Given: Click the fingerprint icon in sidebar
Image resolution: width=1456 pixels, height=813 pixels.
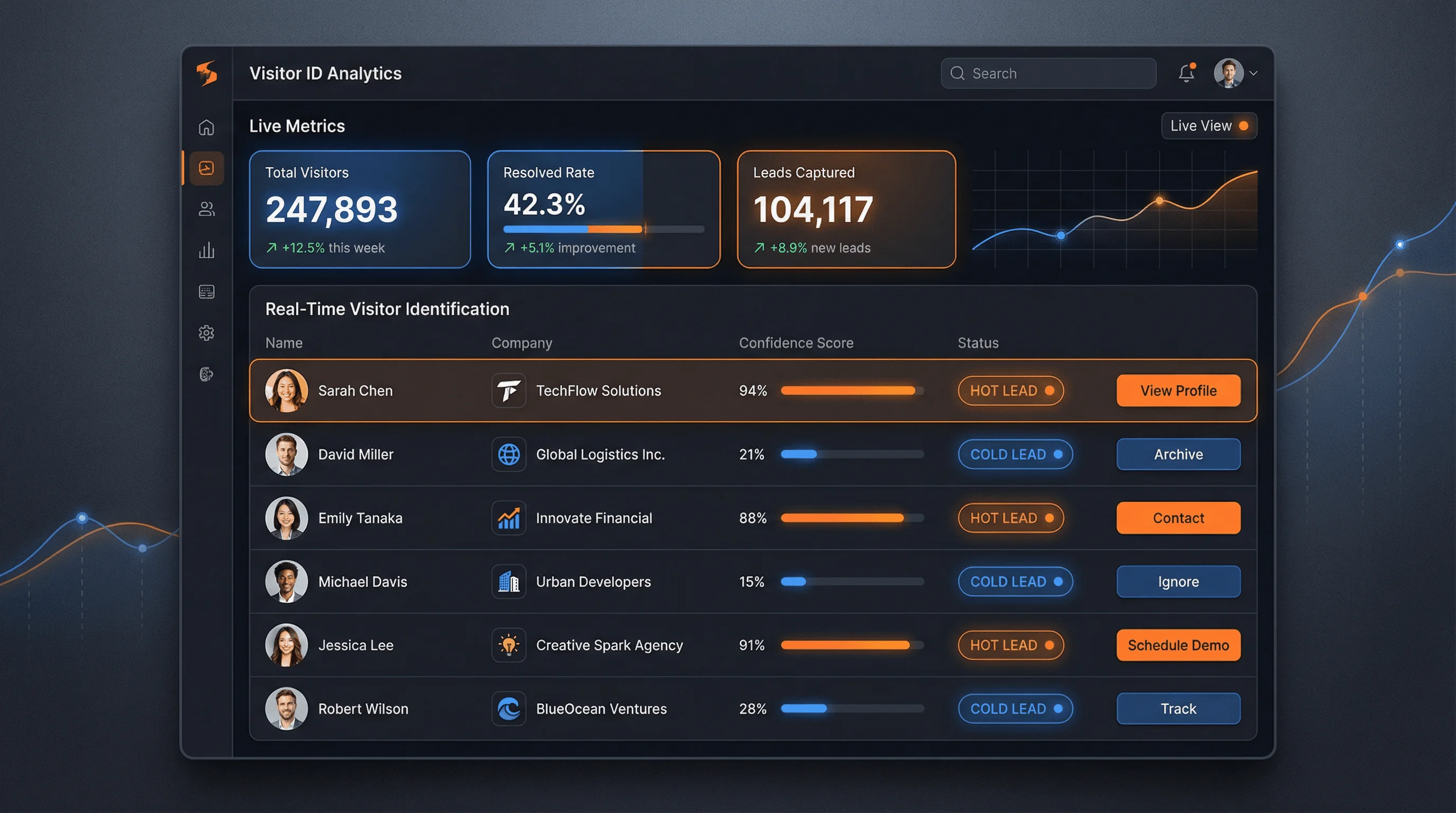Looking at the screenshot, I should coord(206,374).
